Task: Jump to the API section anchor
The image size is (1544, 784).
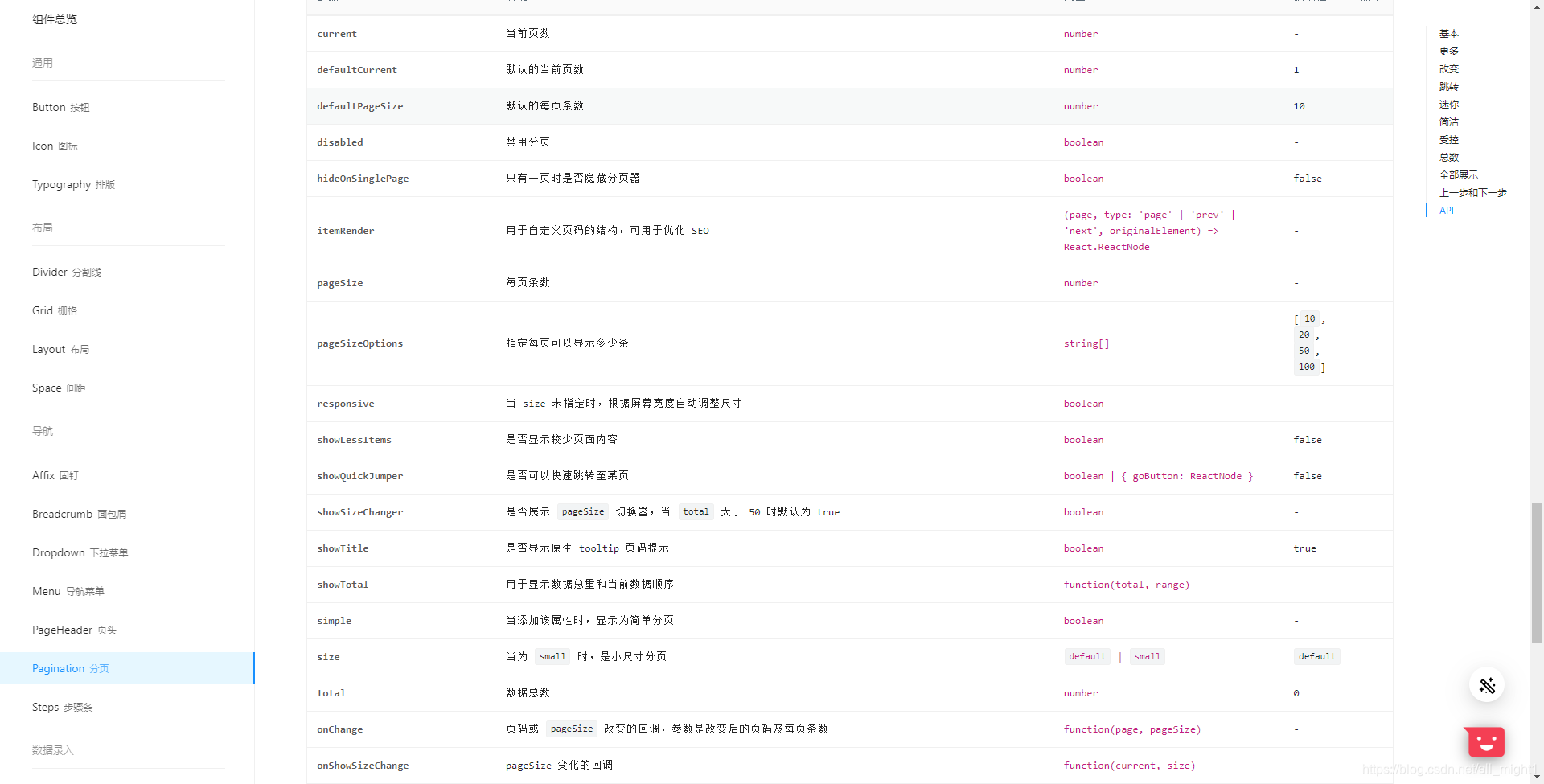Action: click(x=1447, y=210)
